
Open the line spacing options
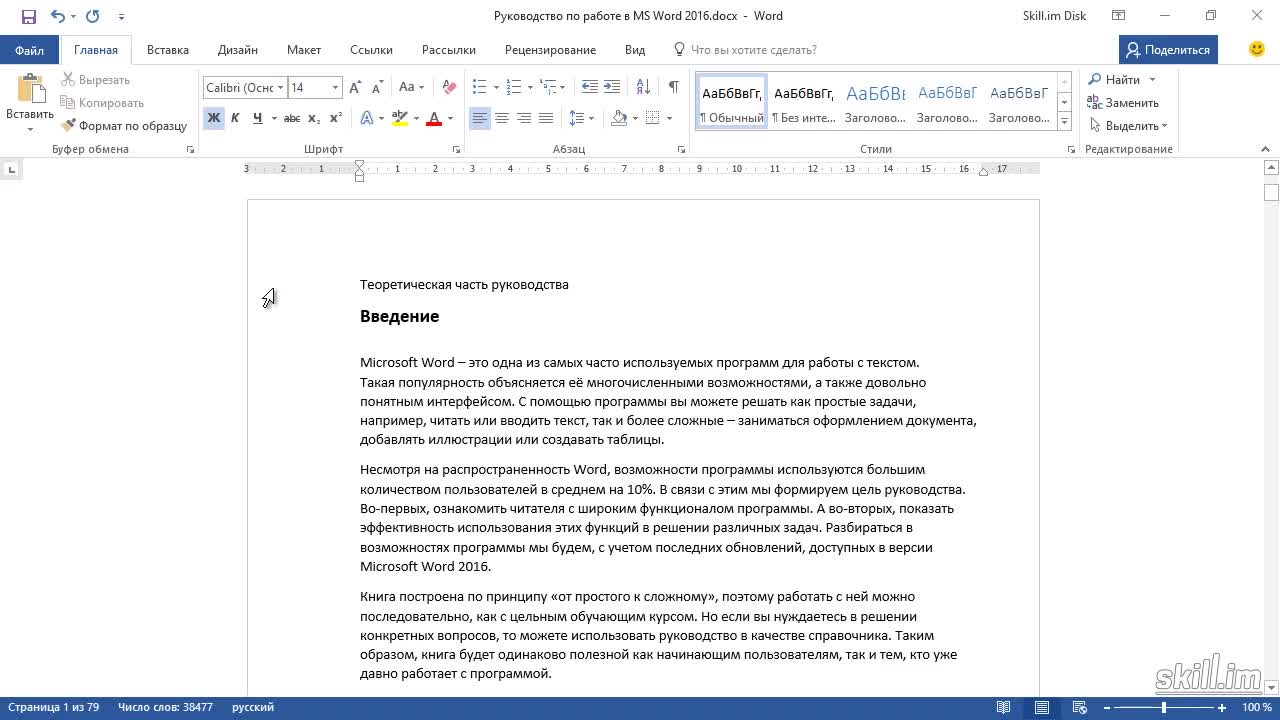[581, 118]
